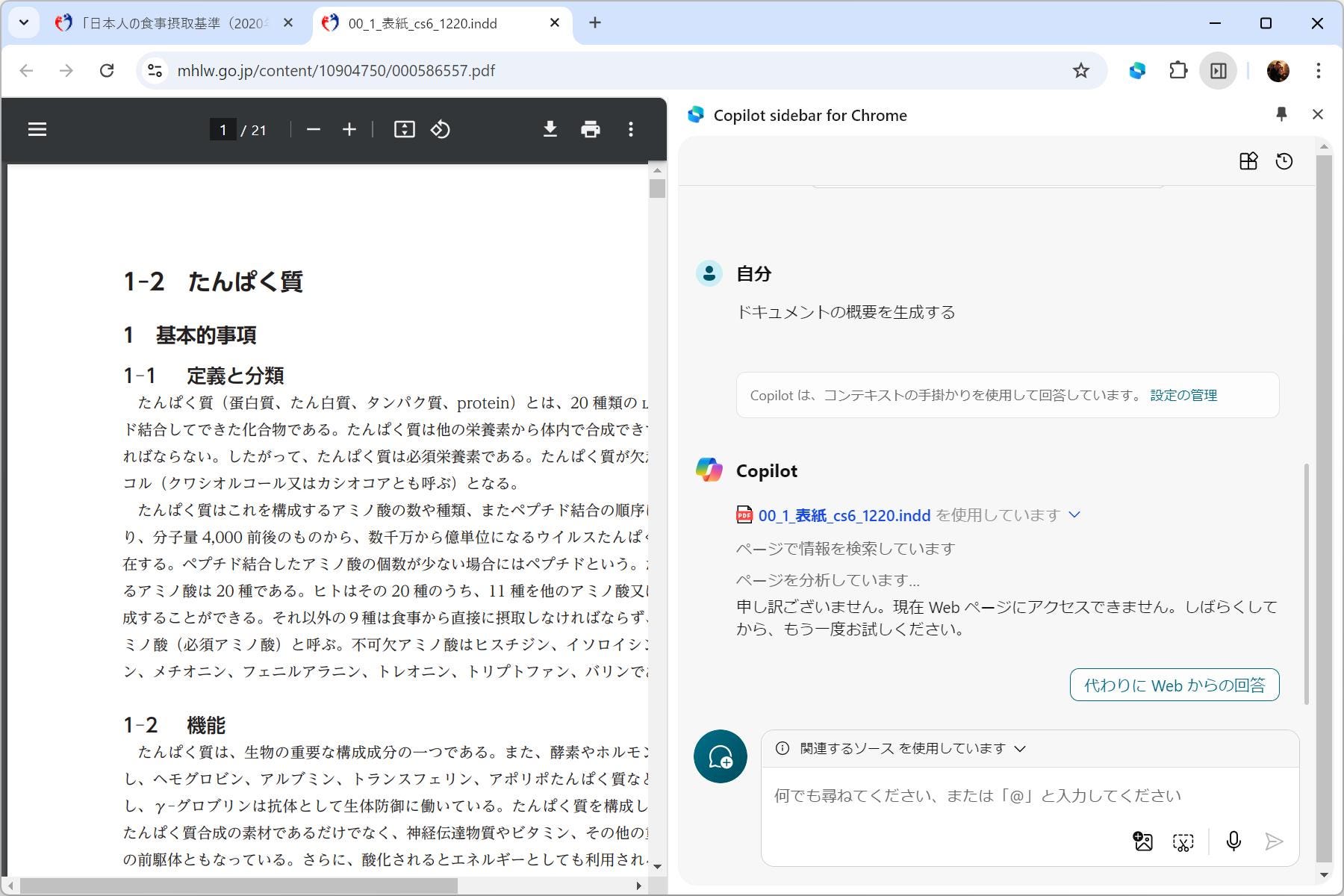Click the 'Copilot sidebar for Chrome' title
Viewport: 1344px width, 896px height.
tap(810, 115)
